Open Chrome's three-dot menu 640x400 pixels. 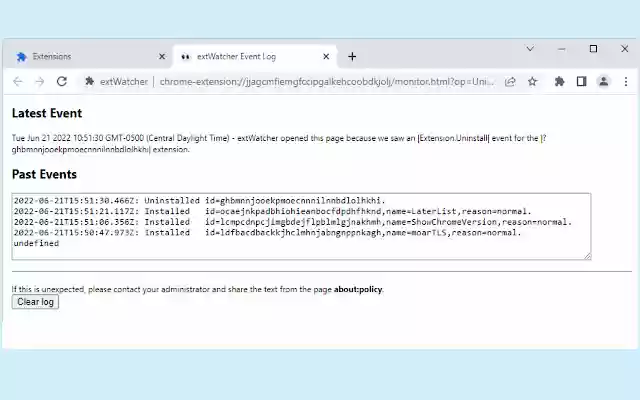point(626,82)
